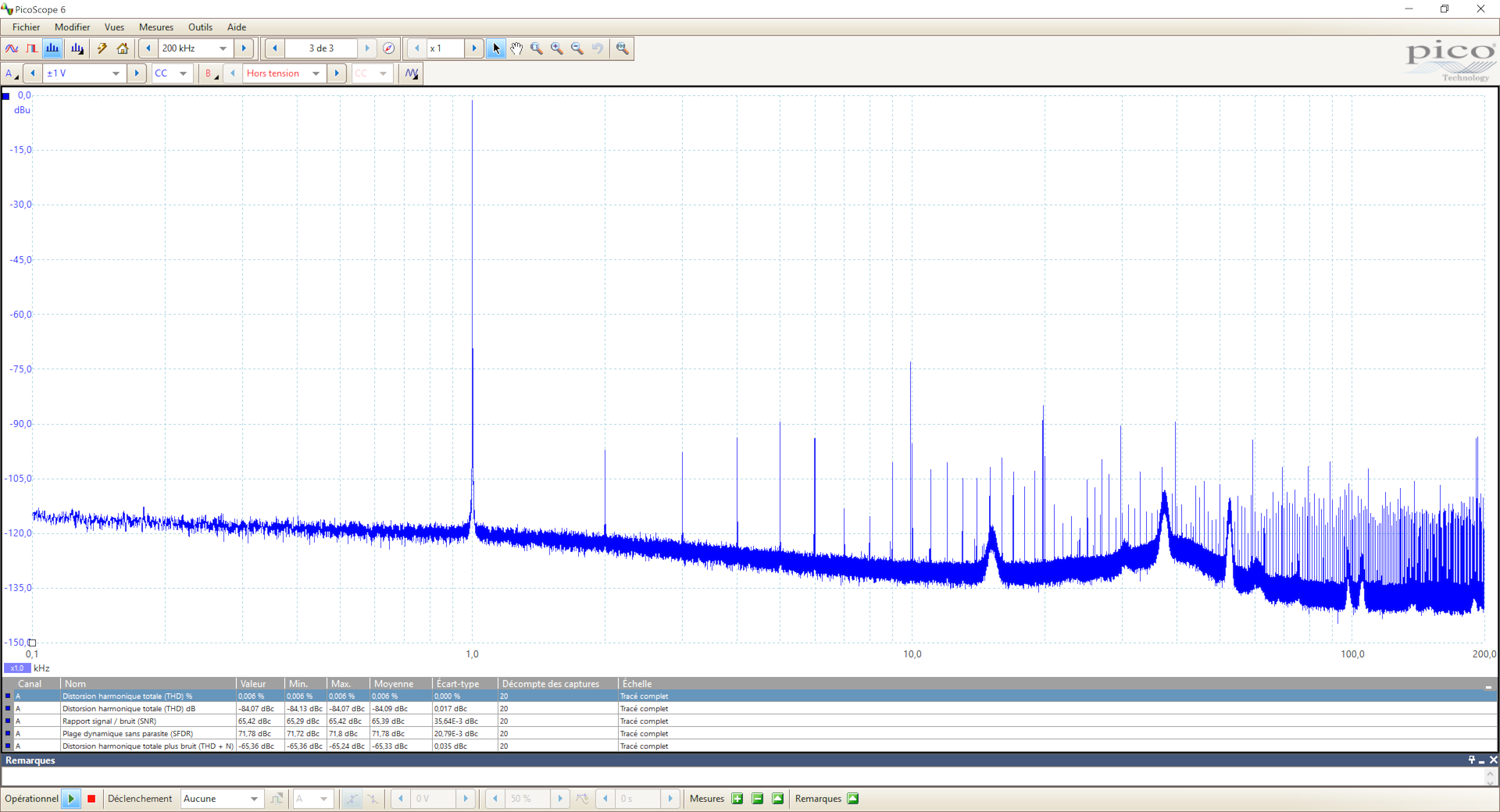Click the 'Décompte des captures' header
Image resolution: width=1500 pixels, height=812 pixels.
[558, 684]
